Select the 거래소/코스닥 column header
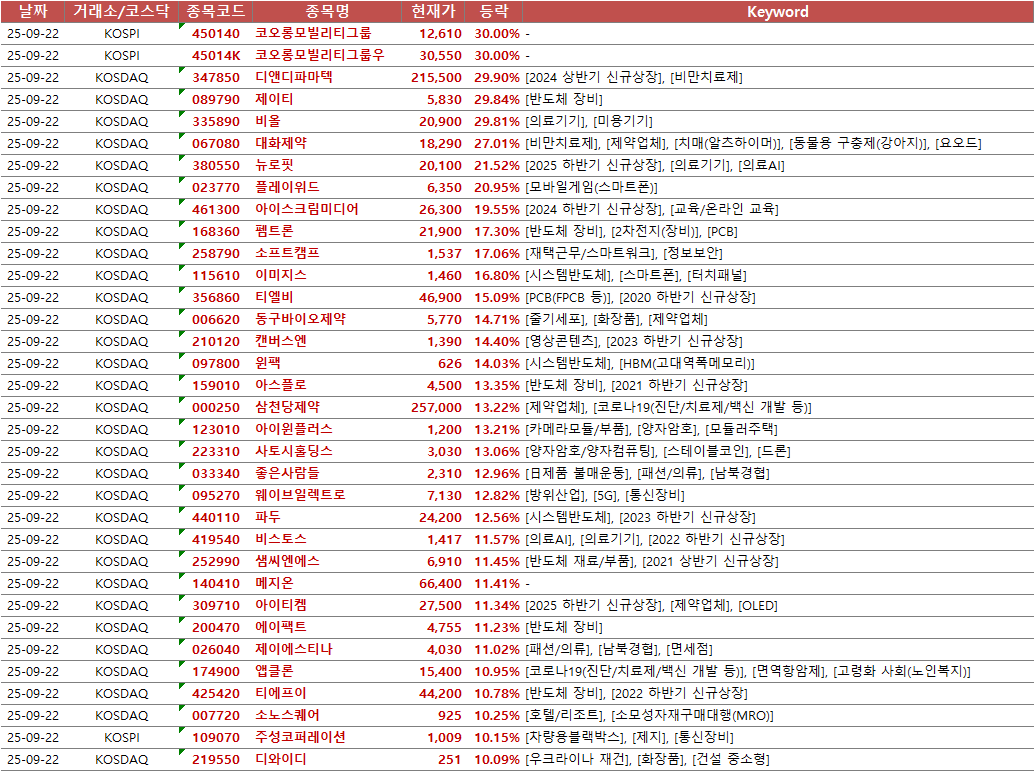1034x771 pixels. pos(121,11)
